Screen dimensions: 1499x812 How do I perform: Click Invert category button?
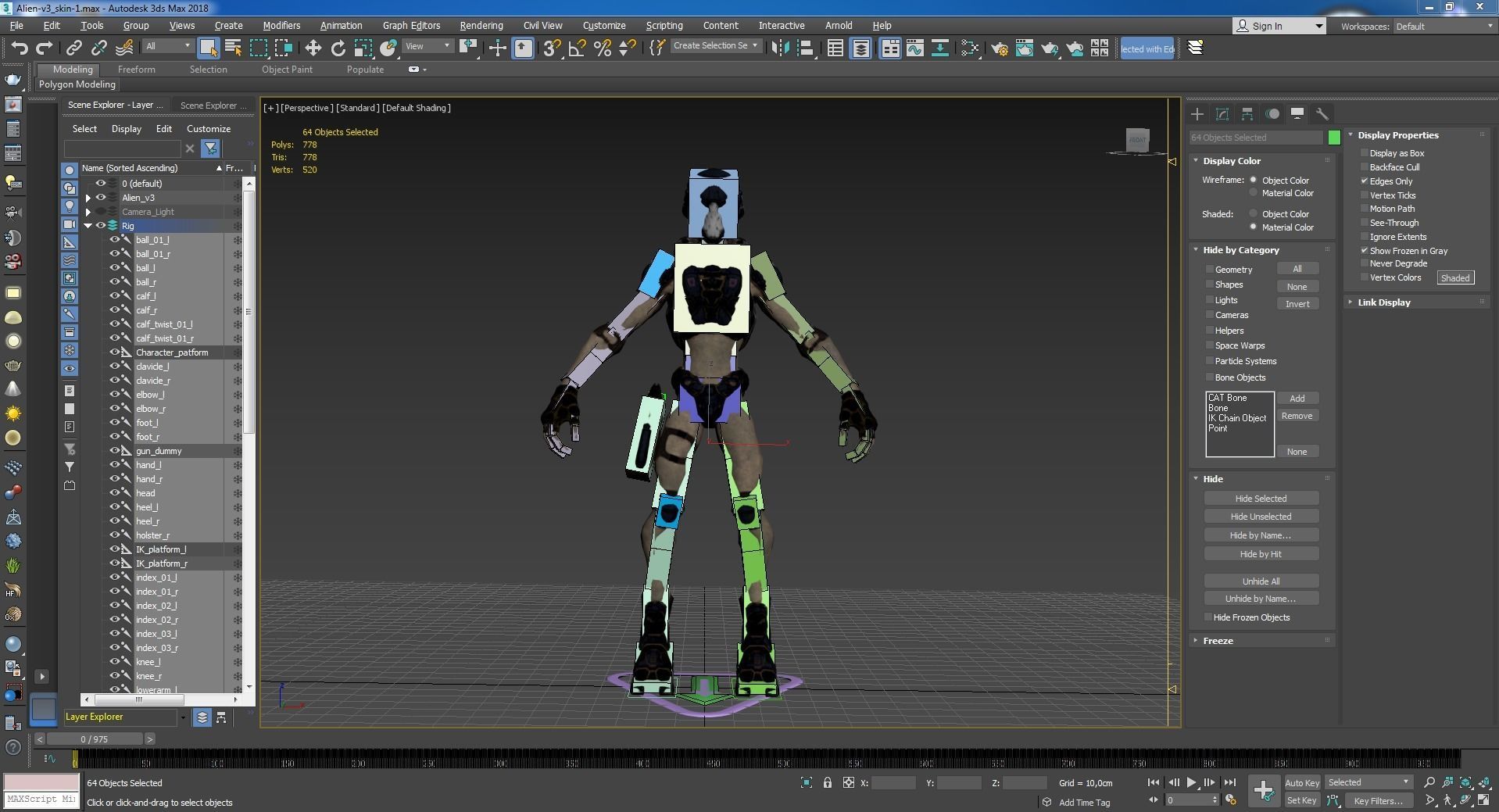click(x=1297, y=304)
